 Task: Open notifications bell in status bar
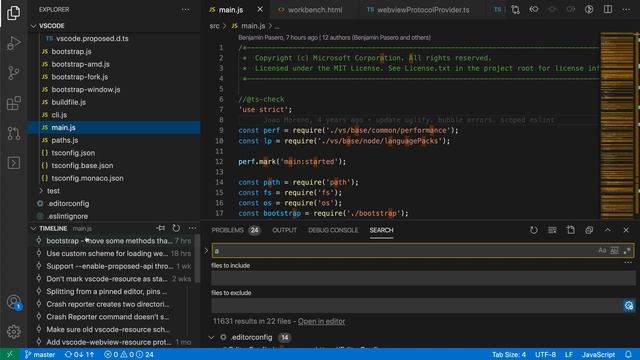click(629, 354)
